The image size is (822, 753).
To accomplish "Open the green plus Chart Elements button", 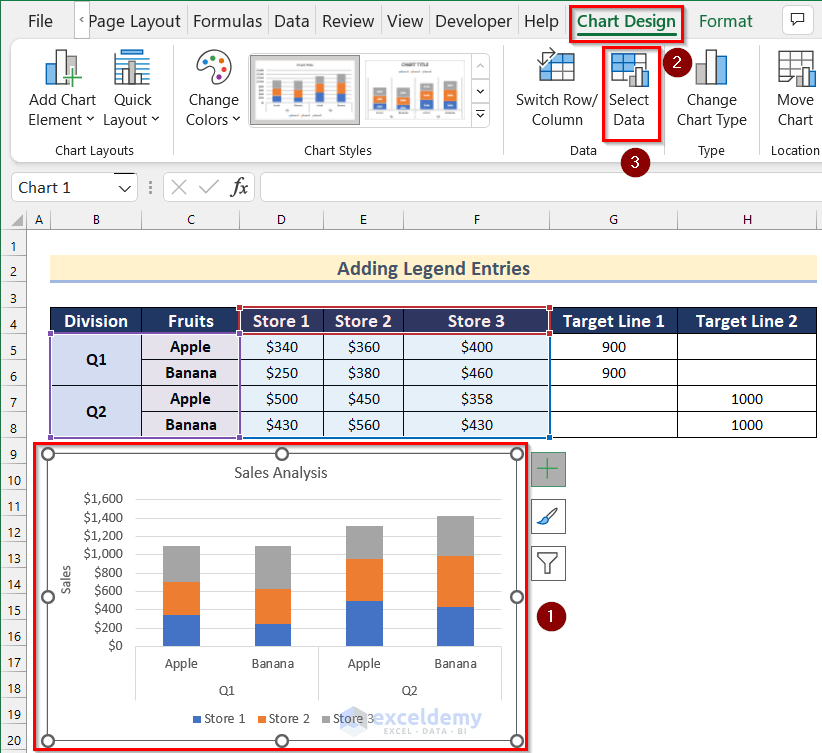I will point(548,469).
